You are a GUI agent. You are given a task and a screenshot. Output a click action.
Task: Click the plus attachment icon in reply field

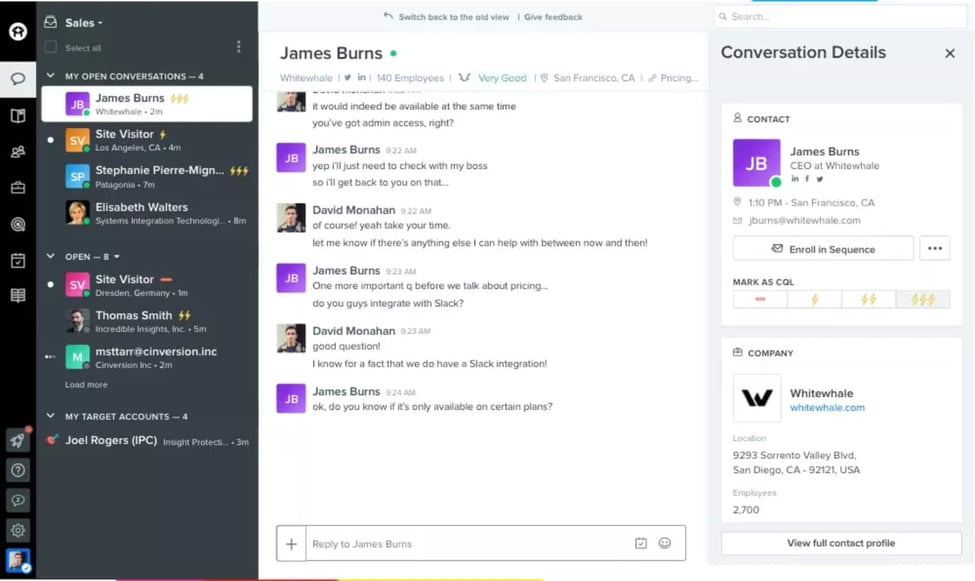tap(291, 543)
